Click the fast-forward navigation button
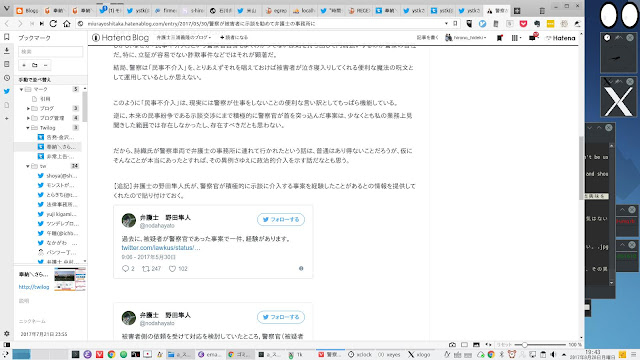This screenshot has width=640, height=360. (42, 24)
